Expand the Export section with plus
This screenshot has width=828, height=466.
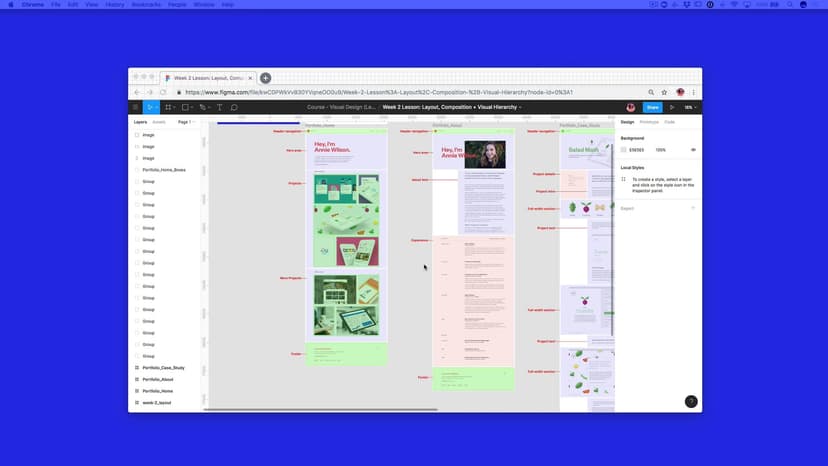point(693,208)
